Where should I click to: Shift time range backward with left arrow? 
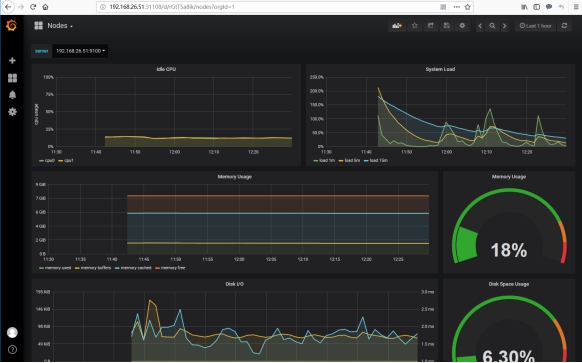click(x=480, y=26)
